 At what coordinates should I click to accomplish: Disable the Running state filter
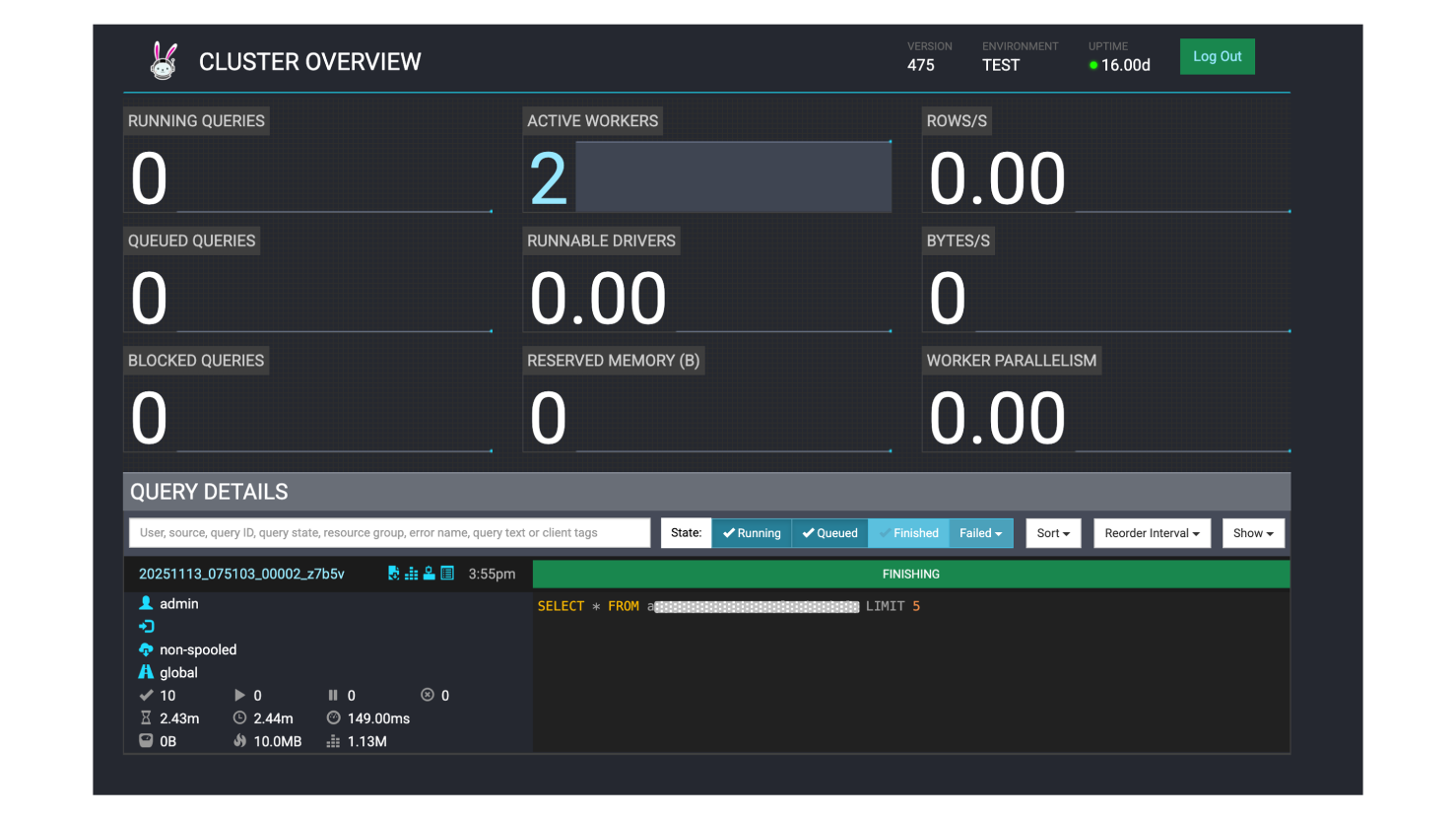click(x=752, y=533)
